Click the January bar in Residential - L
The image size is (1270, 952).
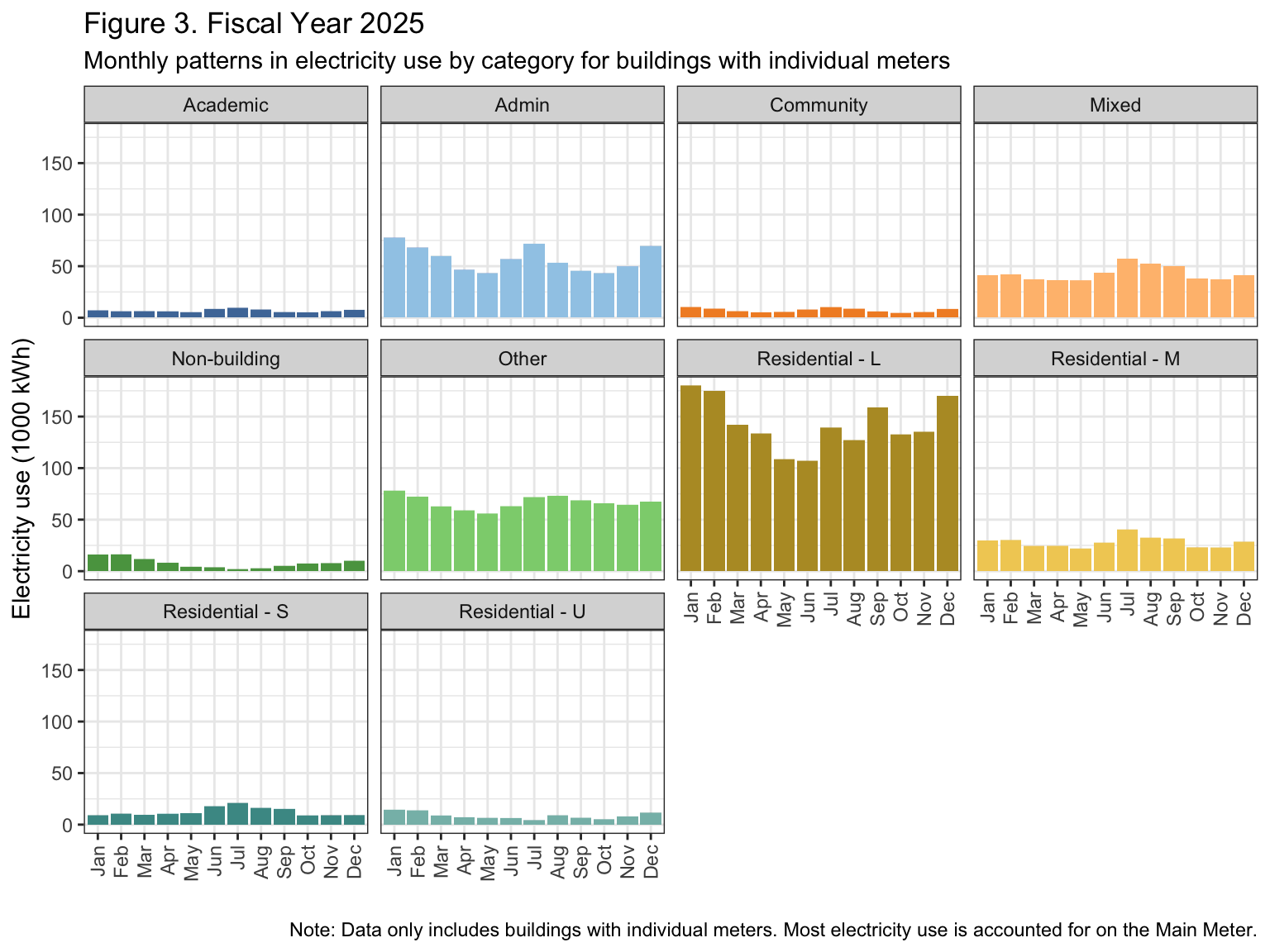tap(690, 478)
